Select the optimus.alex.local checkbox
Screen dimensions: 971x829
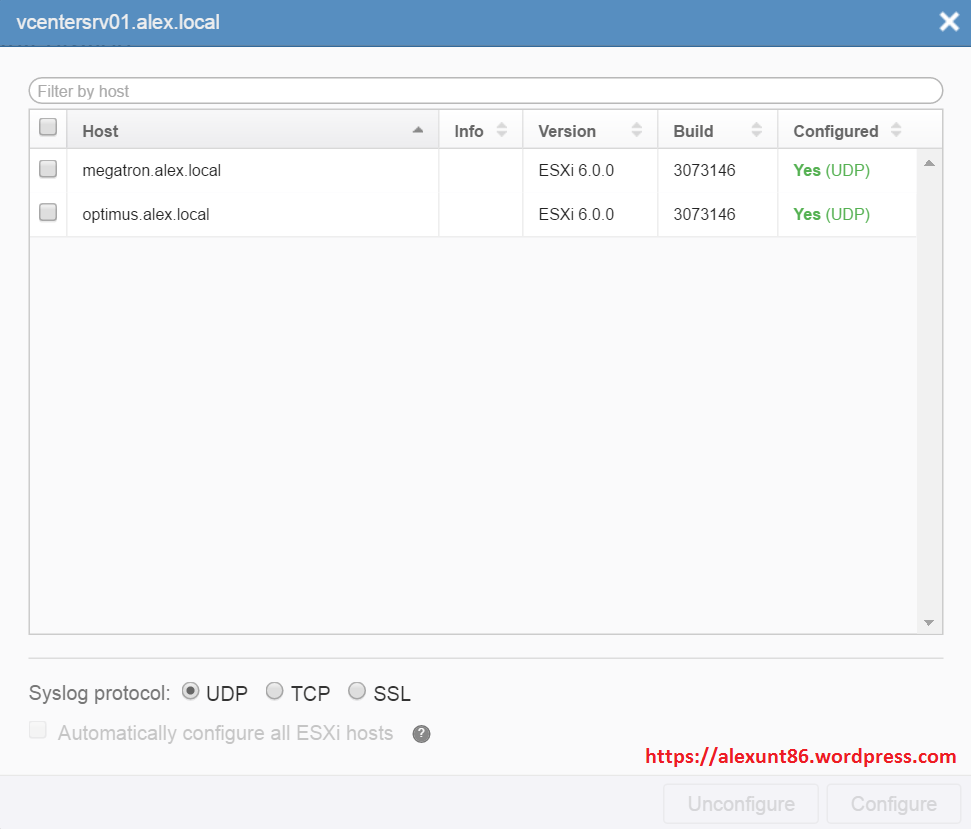(x=48, y=212)
